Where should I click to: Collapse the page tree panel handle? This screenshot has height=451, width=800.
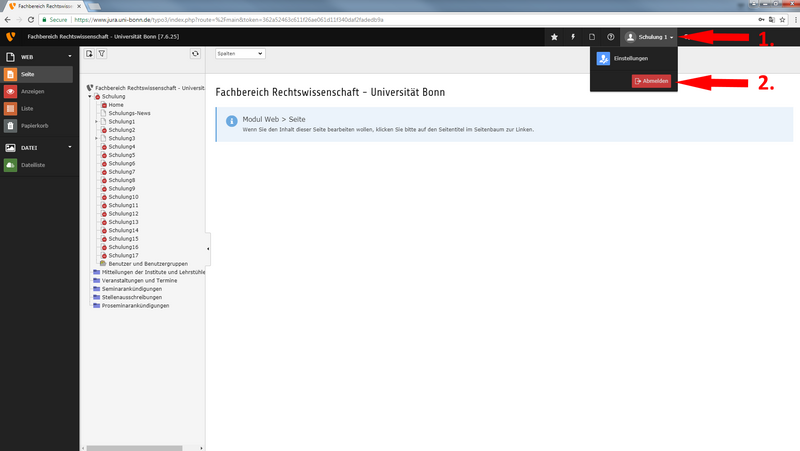tap(208, 249)
